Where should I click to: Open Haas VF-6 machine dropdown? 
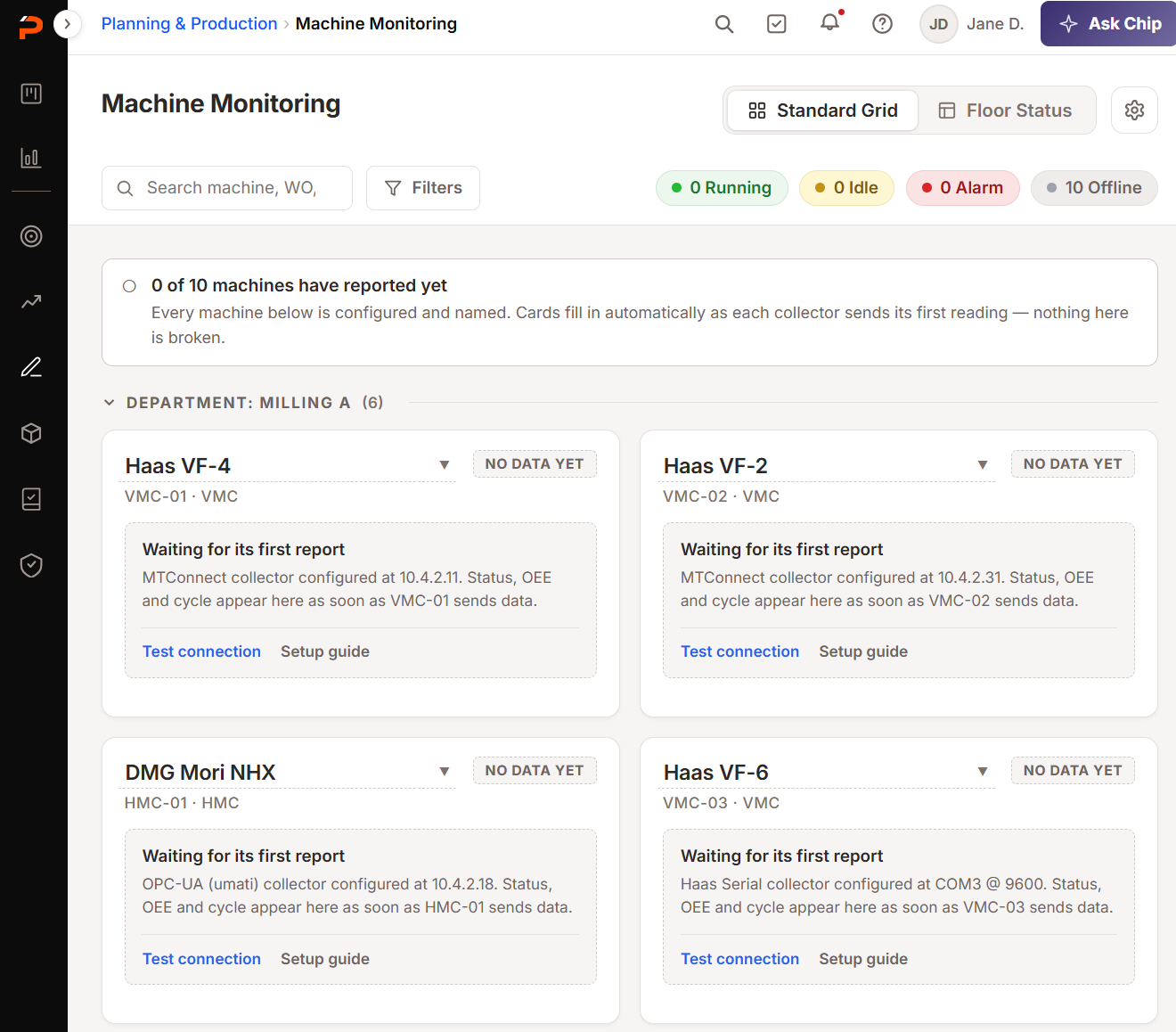click(x=983, y=772)
